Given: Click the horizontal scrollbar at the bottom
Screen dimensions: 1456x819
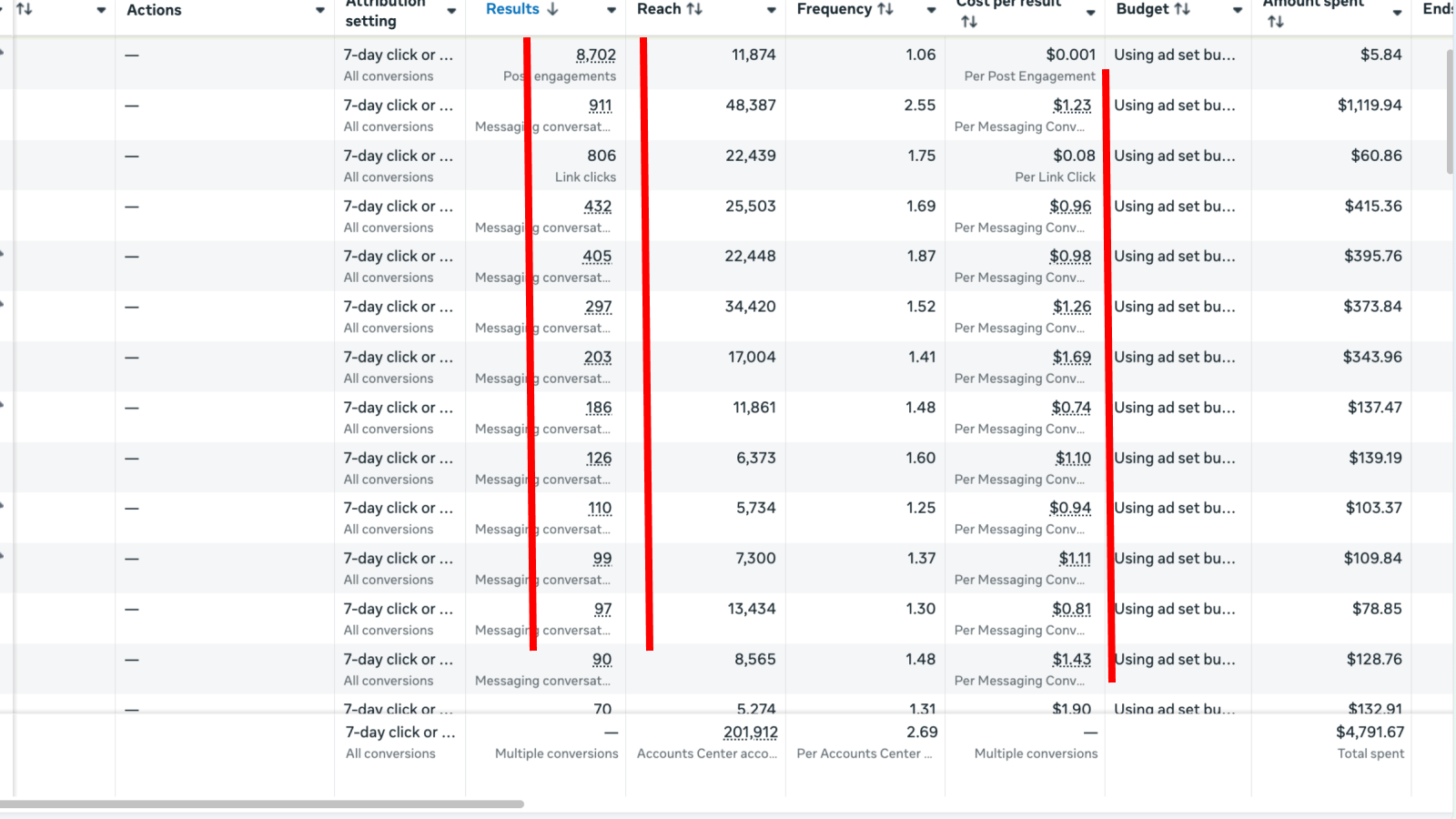Looking at the screenshot, I should (x=262, y=804).
